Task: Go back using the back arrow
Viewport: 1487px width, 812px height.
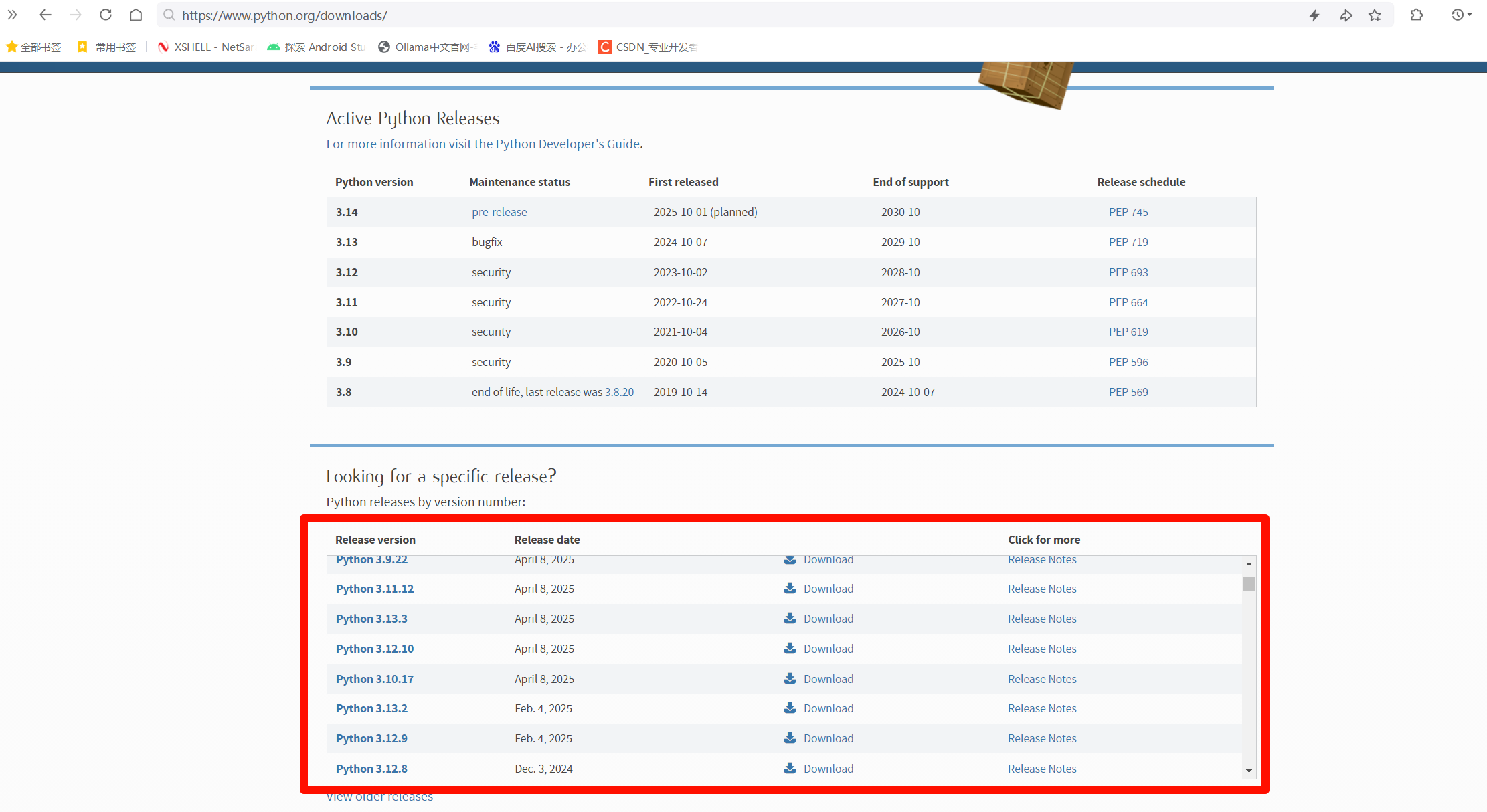Action: [x=46, y=15]
